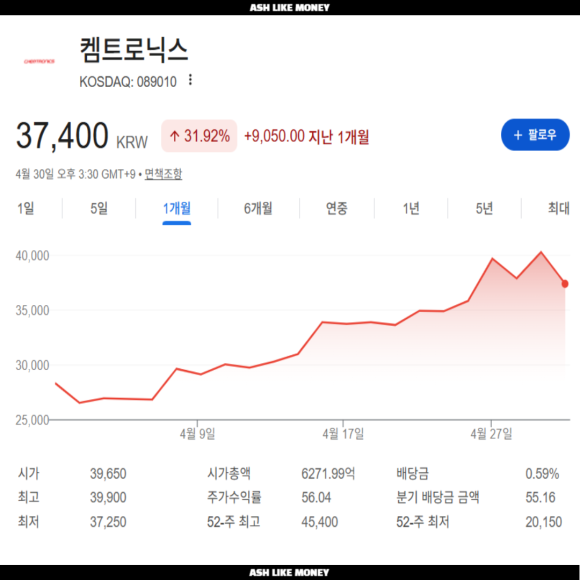This screenshot has width=580, height=580.
Task: Select the 1개월 chart tab
Action: pos(177,209)
